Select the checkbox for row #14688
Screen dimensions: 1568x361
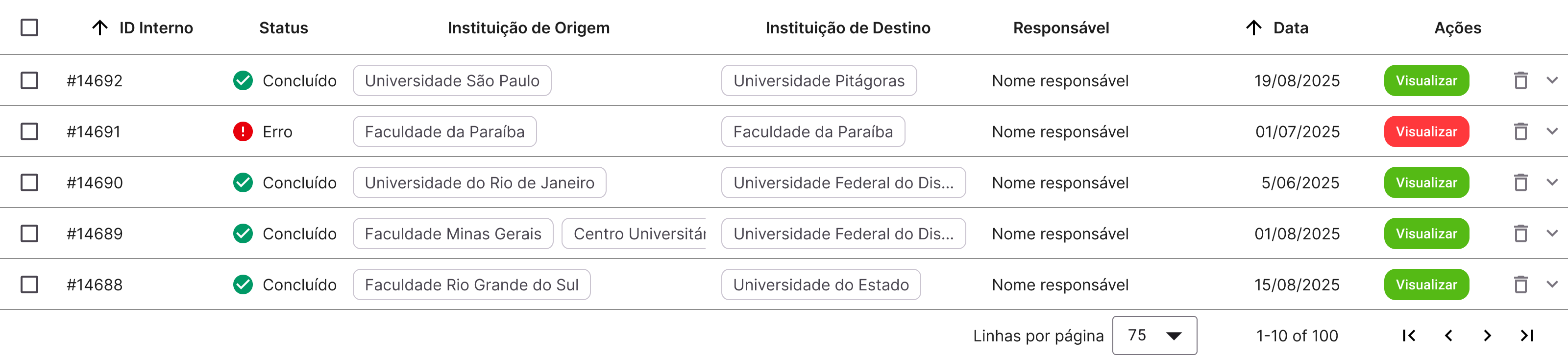click(x=29, y=285)
